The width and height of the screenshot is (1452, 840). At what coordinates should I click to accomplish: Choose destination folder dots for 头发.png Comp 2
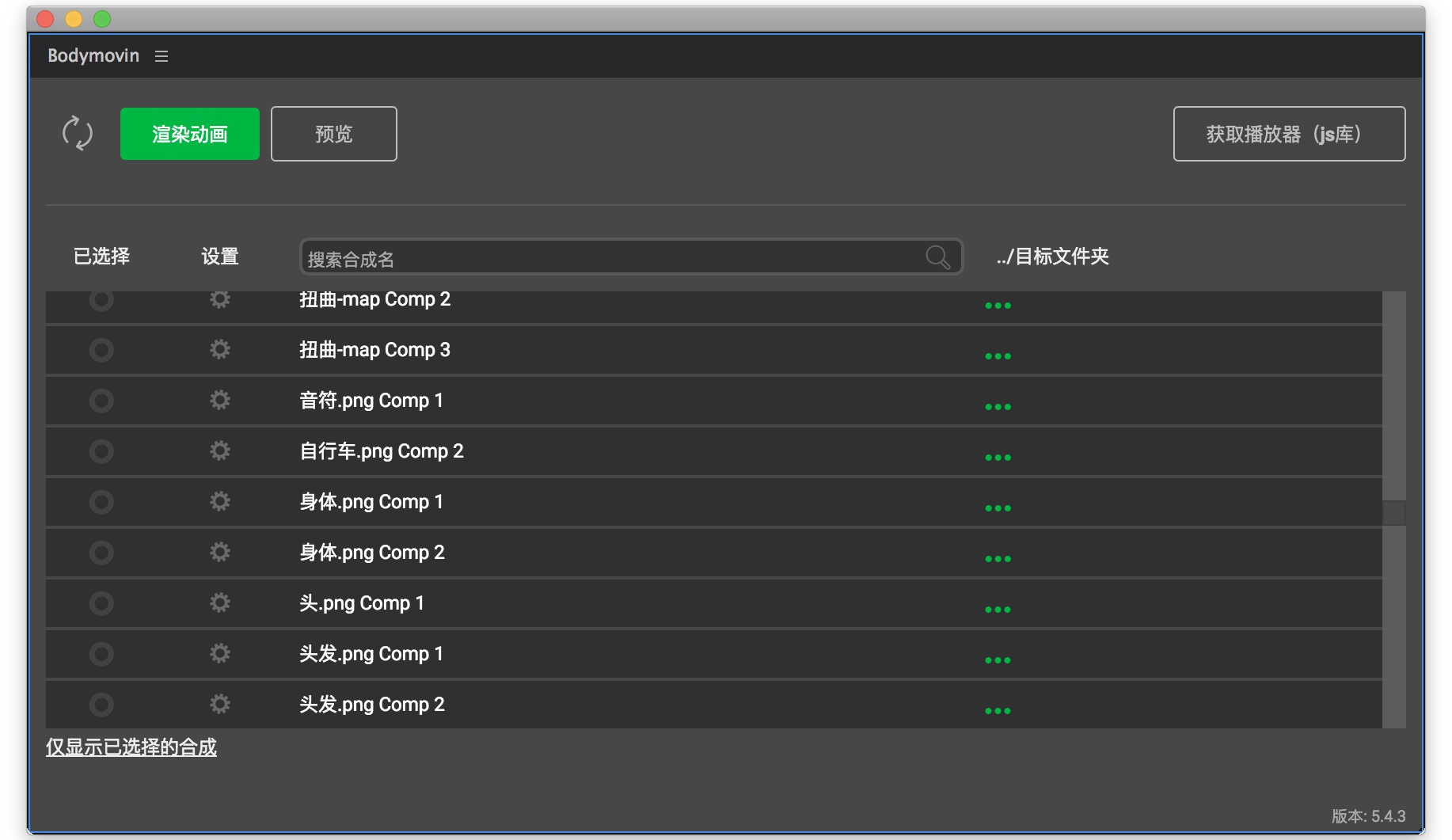tap(998, 711)
